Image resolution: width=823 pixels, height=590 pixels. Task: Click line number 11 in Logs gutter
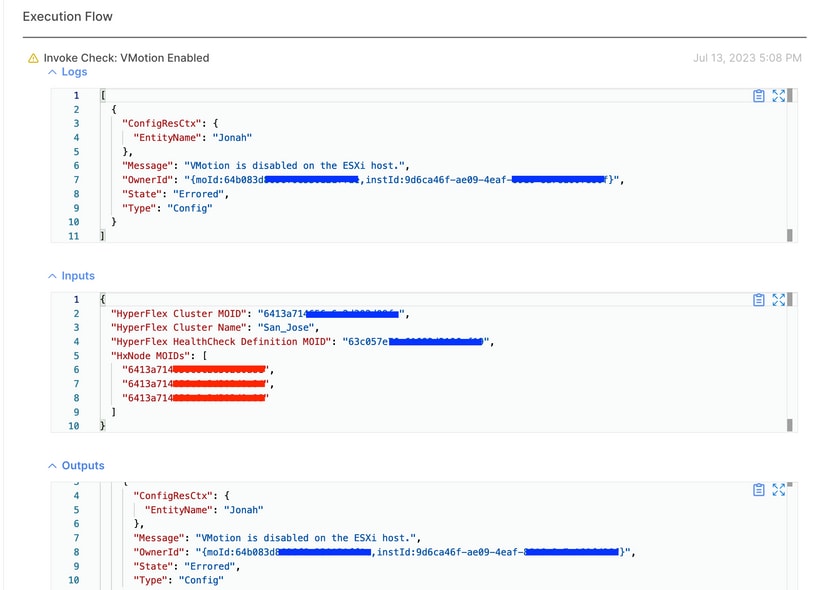pyautogui.click(x=73, y=236)
